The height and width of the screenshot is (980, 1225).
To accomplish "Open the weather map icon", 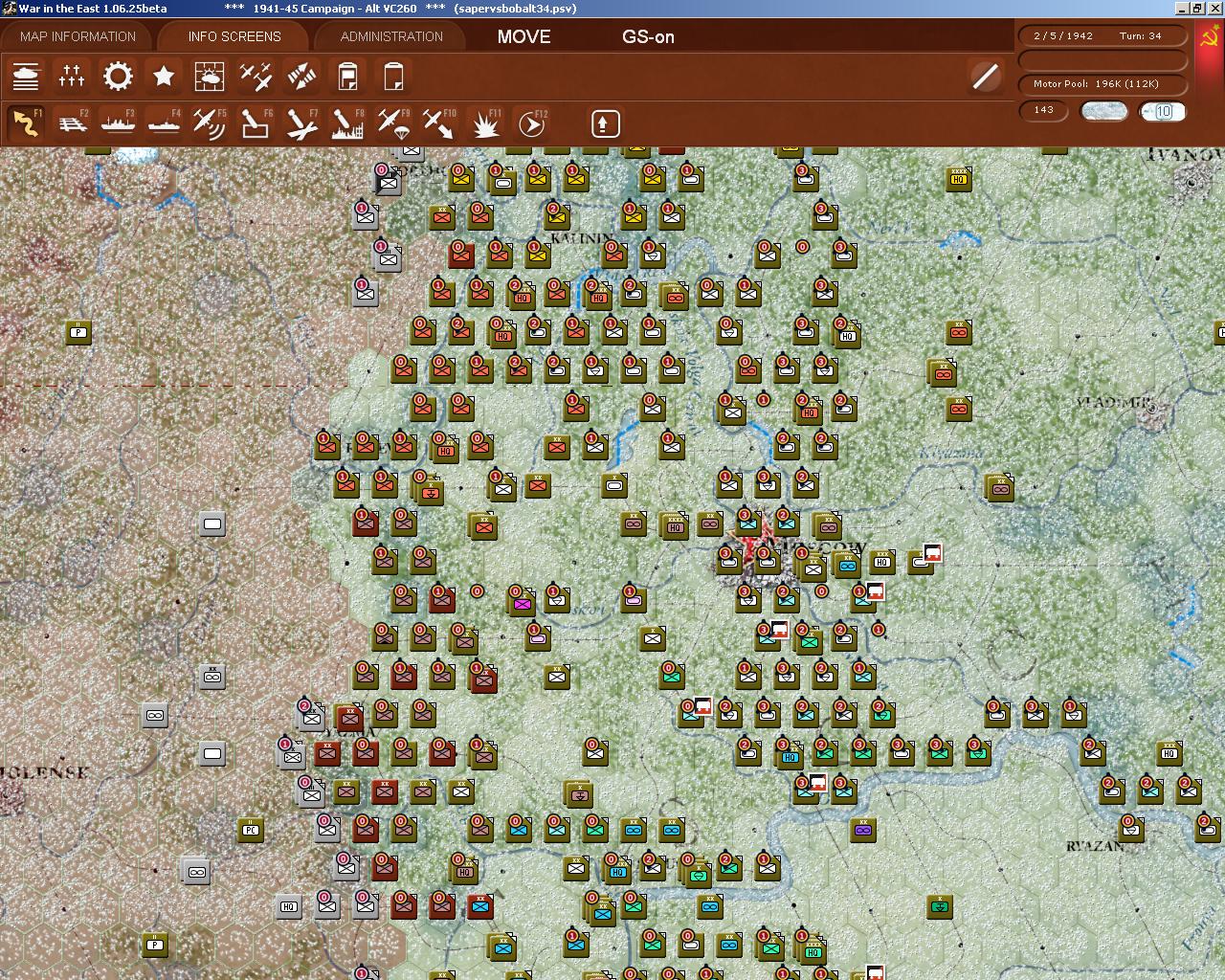I will tap(210, 77).
